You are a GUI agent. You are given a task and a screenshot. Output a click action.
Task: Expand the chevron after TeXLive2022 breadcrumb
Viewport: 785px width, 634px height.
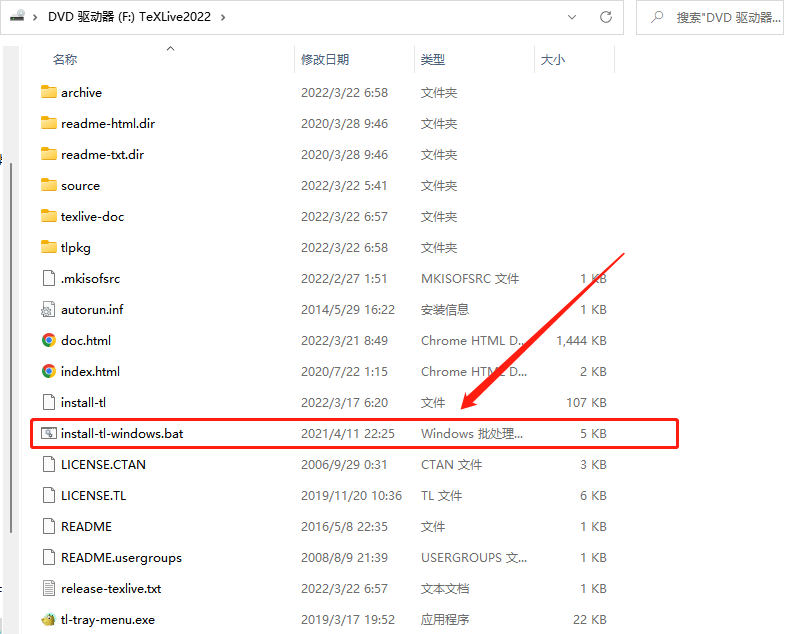(x=223, y=18)
